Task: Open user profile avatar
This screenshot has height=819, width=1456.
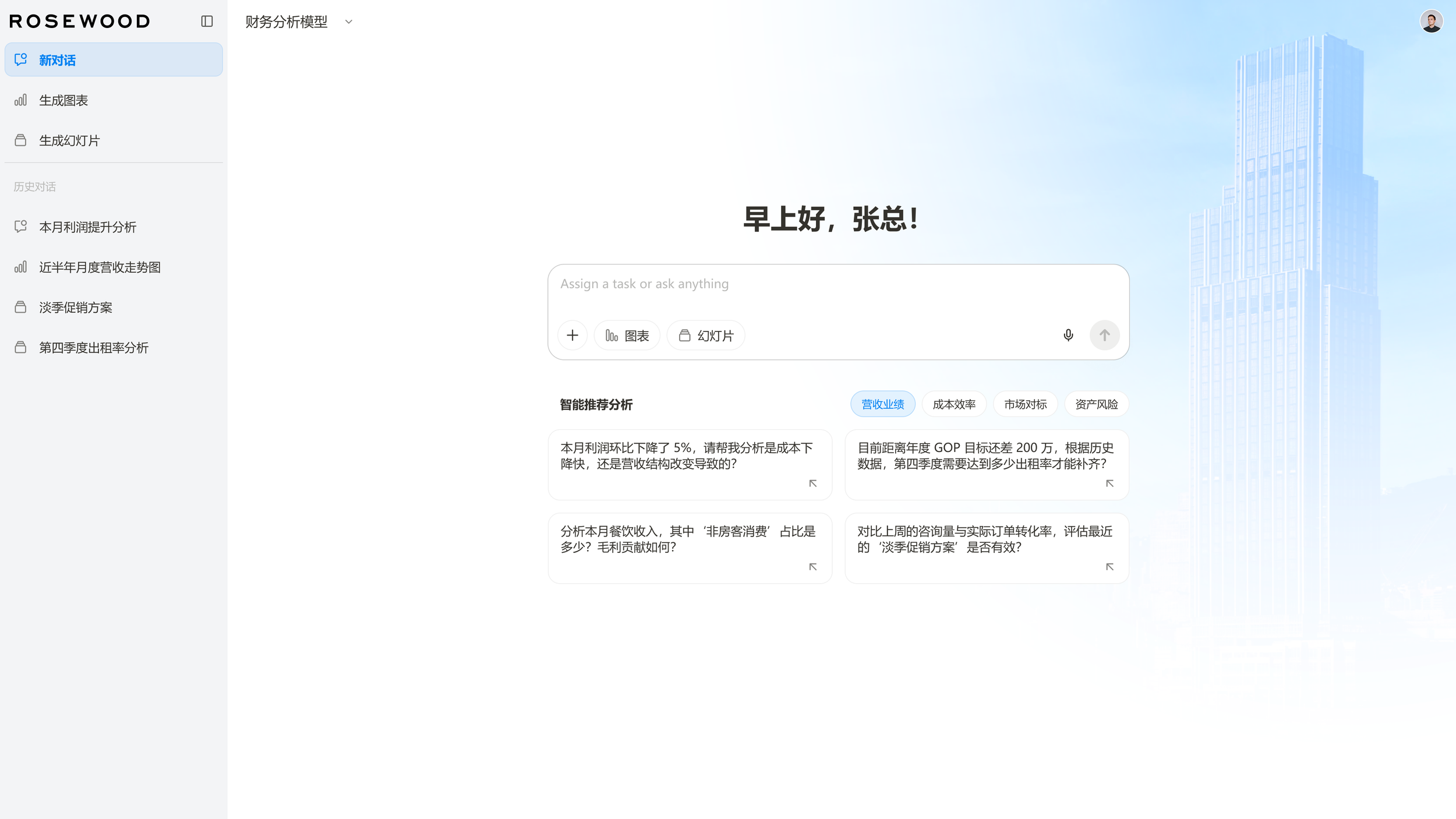Action: click(1431, 22)
